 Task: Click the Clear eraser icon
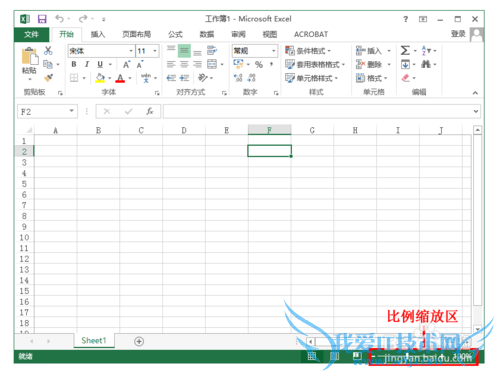(405, 78)
